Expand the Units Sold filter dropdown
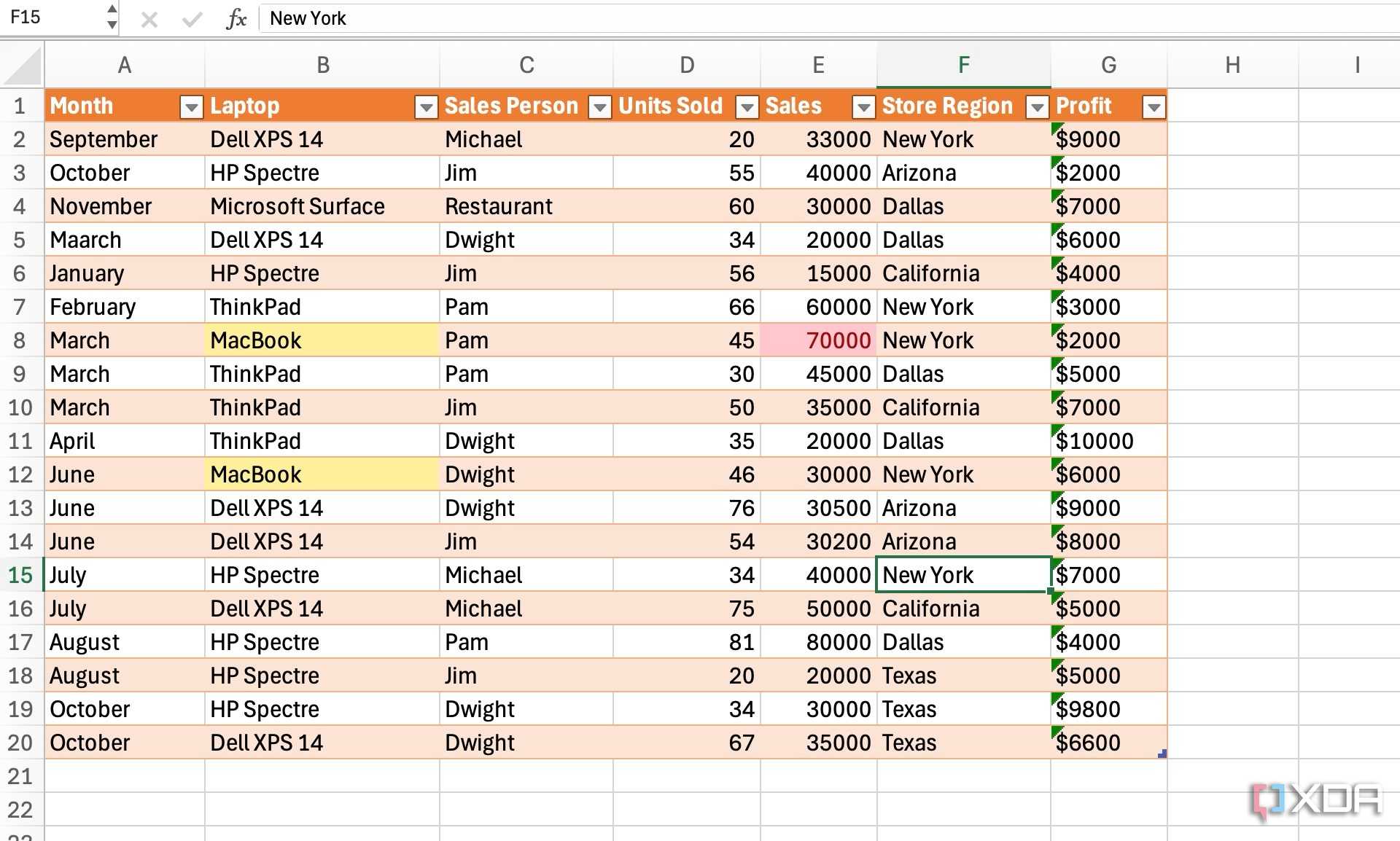The height and width of the screenshot is (841, 1400). pyautogui.click(x=747, y=108)
